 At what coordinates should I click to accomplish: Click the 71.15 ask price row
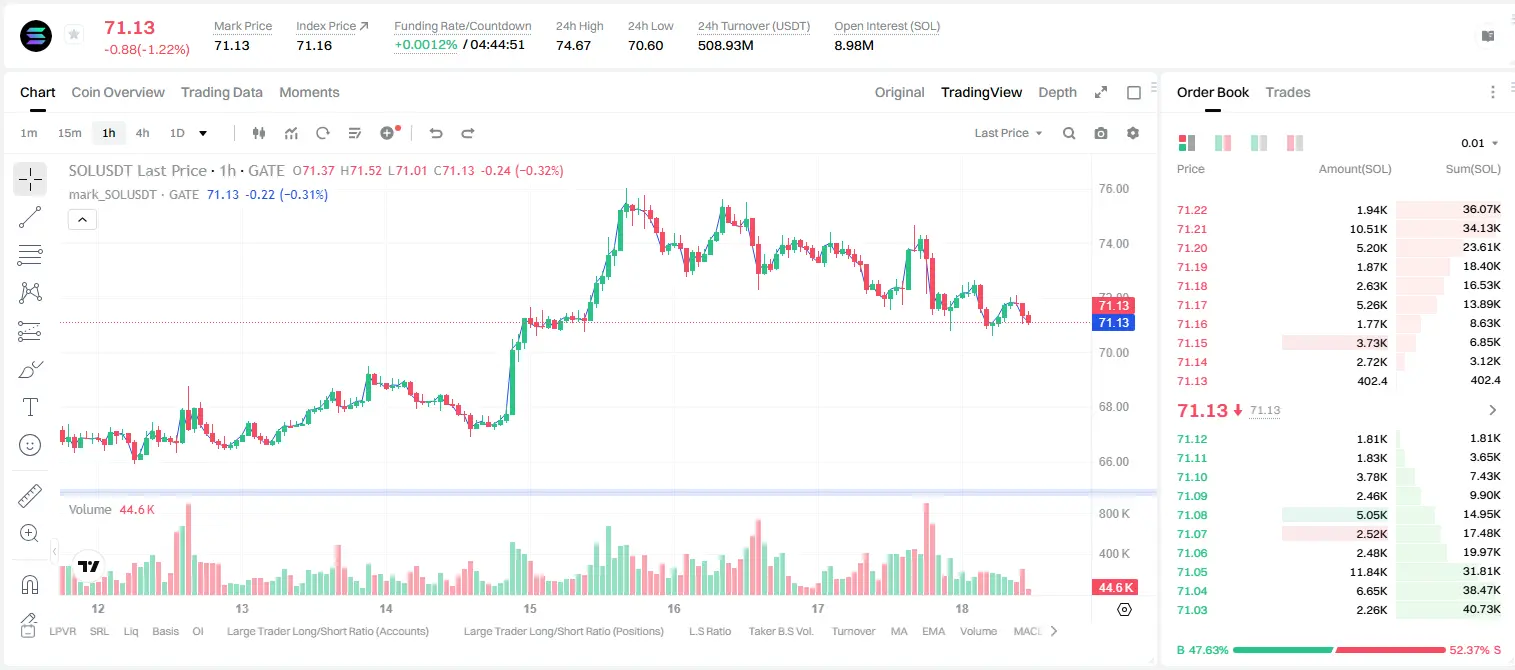1339,343
